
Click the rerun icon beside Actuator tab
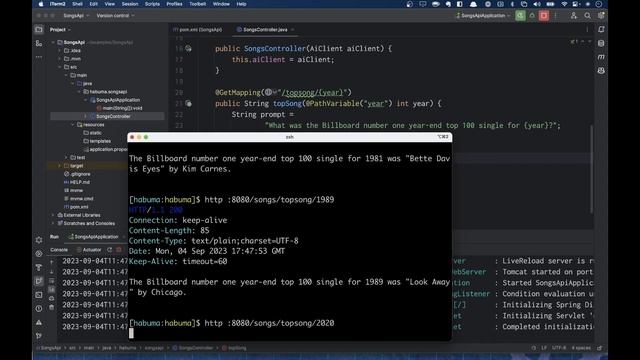(109, 249)
